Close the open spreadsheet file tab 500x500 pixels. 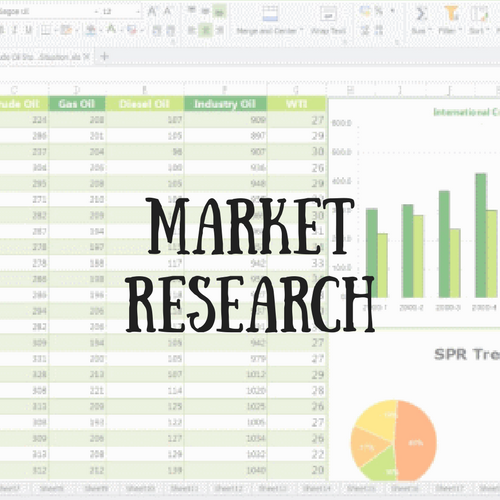pos(86,57)
